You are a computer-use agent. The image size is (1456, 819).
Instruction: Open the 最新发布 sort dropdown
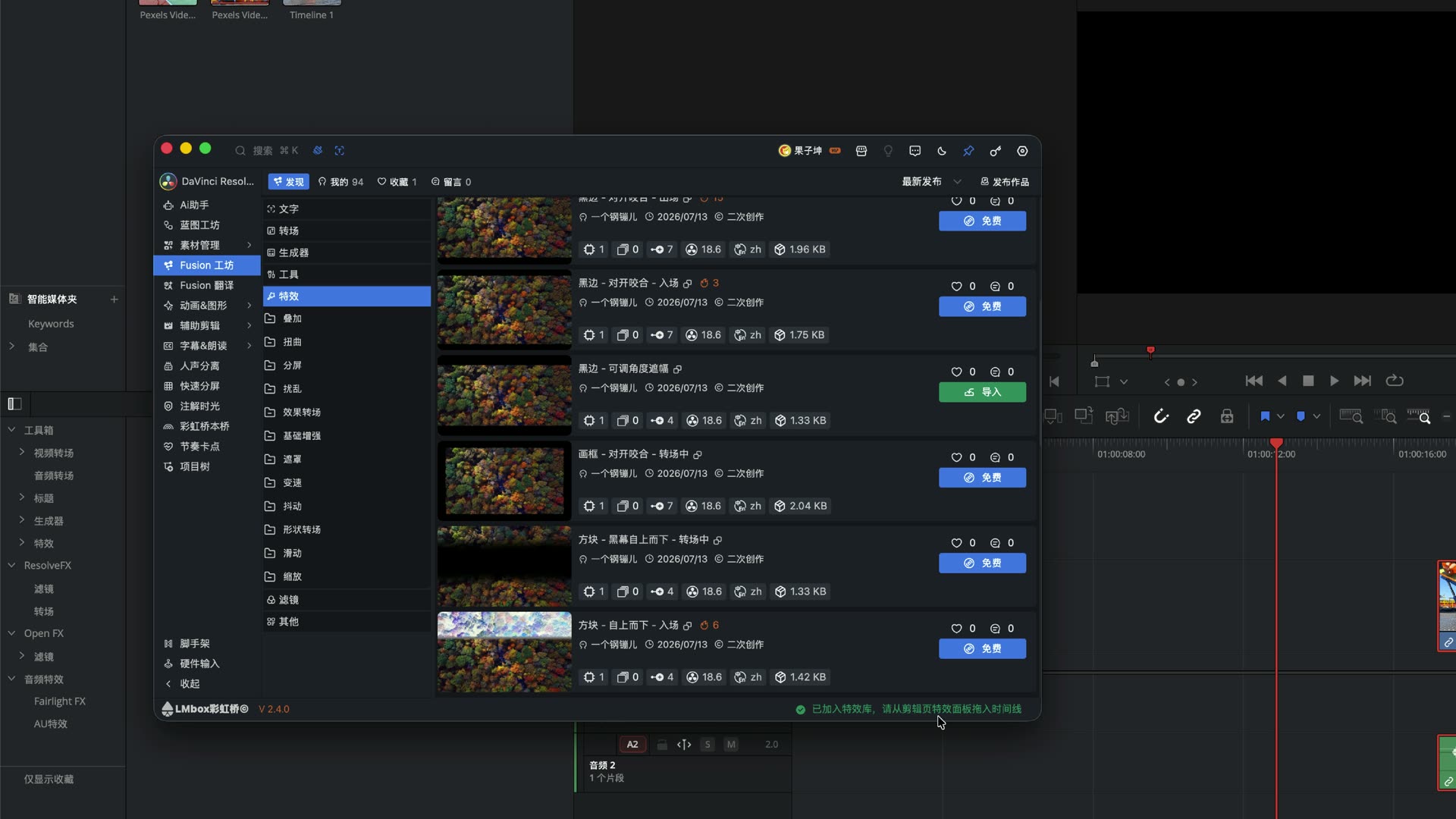pos(931,182)
